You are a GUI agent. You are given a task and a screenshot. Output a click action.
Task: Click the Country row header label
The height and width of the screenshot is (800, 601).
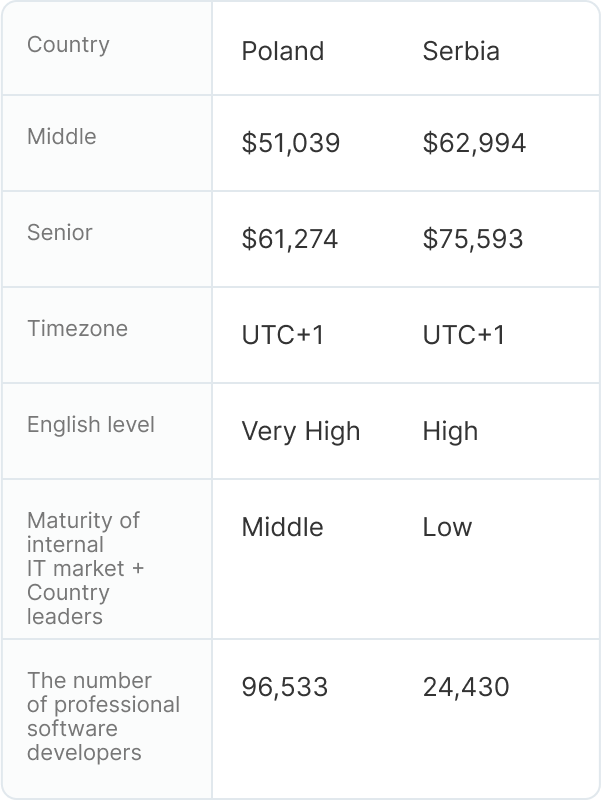[68, 45]
